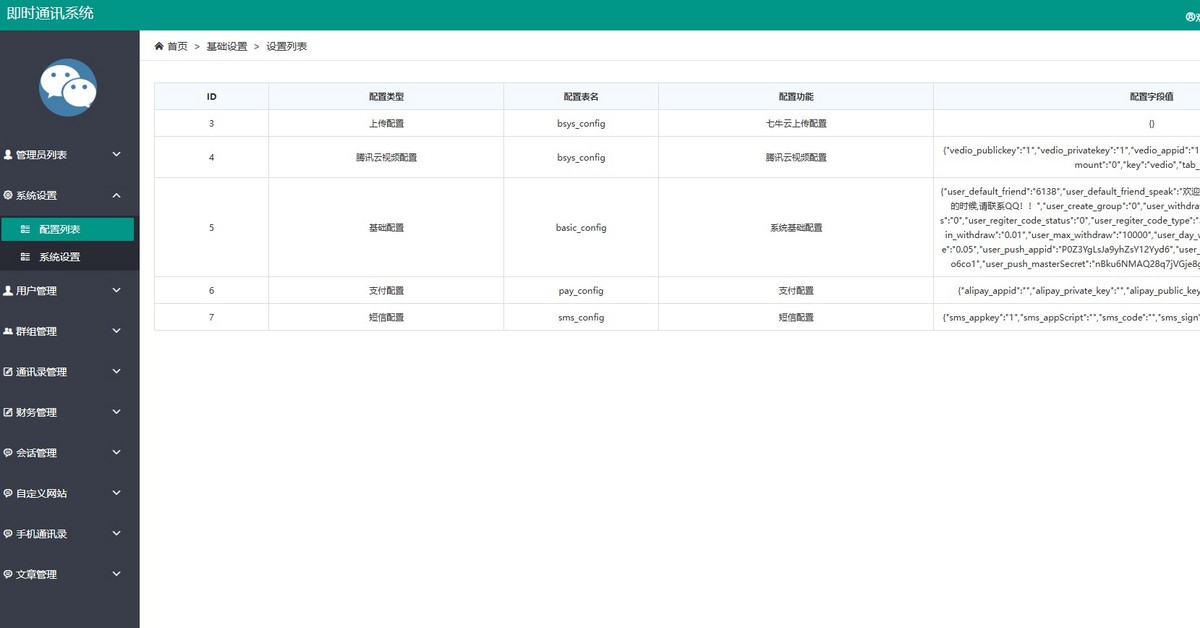The height and width of the screenshot is (628, 1200).
Task: Click the basic_config table name
Action: coord(581,228)
